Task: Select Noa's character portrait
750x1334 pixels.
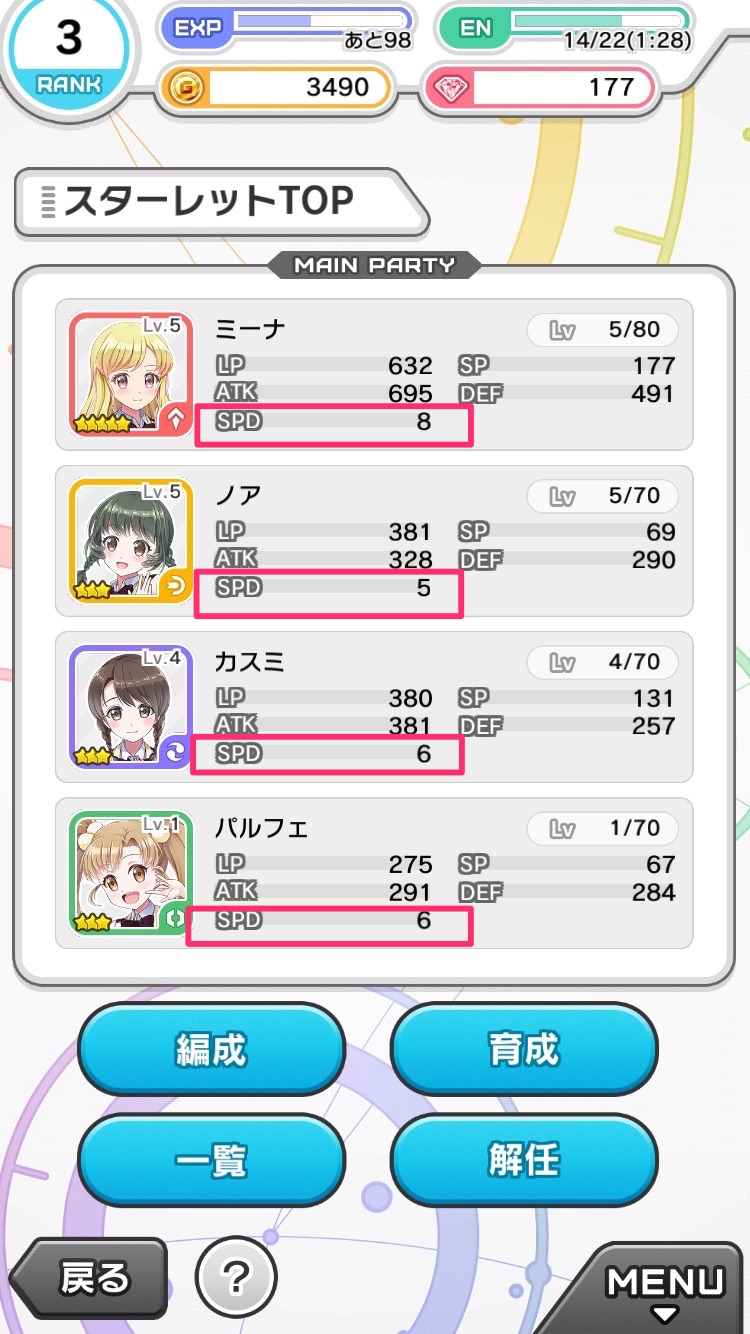Action: tap(130, 540)
